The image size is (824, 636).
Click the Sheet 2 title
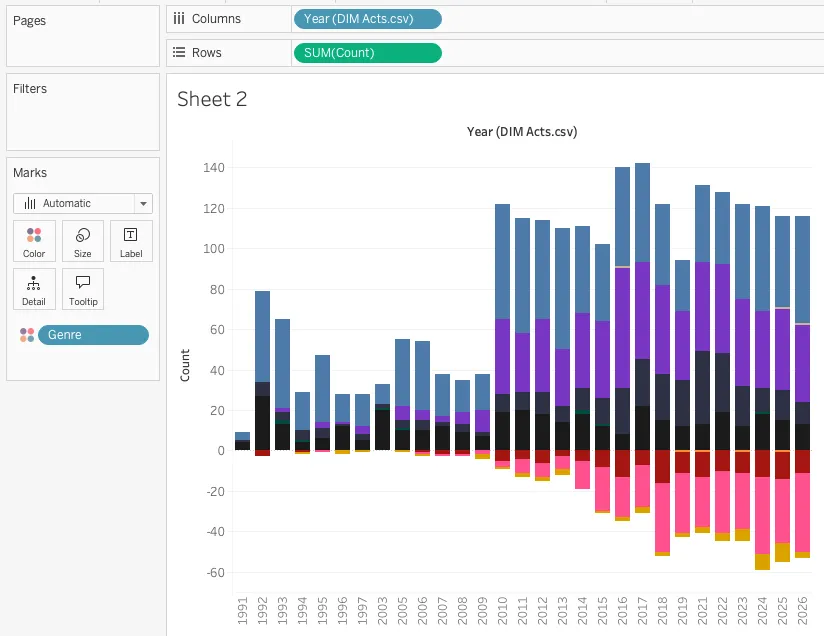212,99
